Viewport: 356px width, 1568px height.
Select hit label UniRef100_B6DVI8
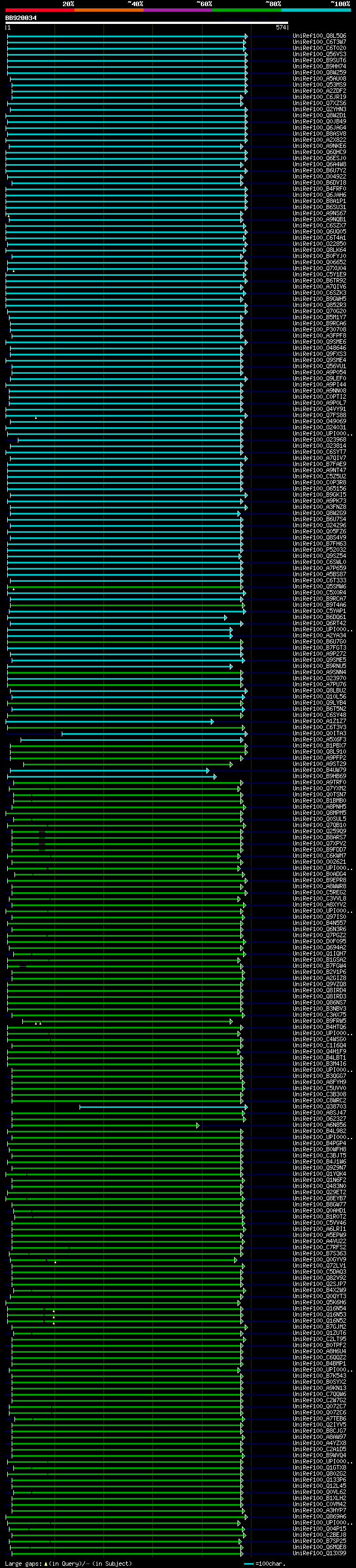pos(319,182)
